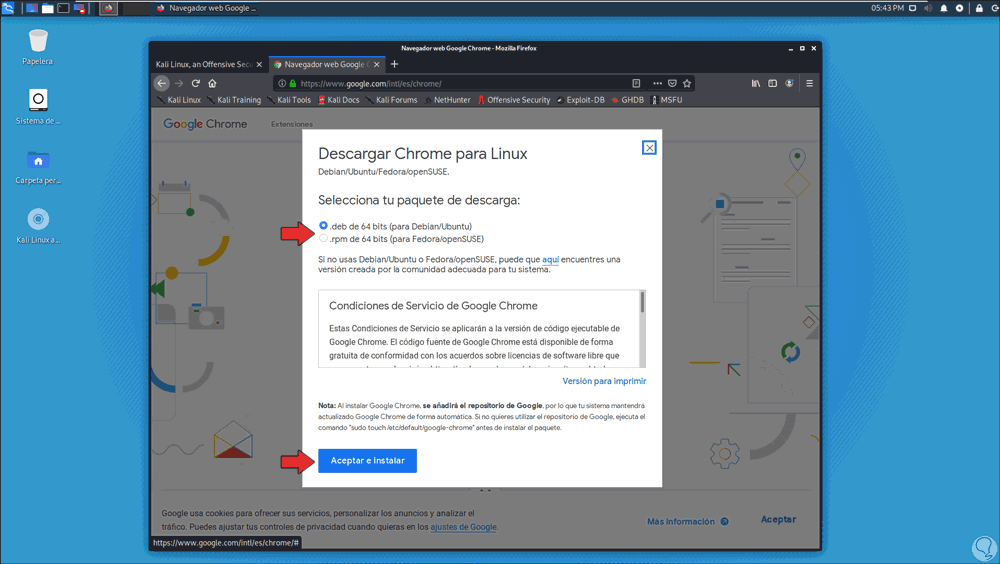Image resolution: width=1000 pixels, height=564 pixels.
Task: Click the Google Chrome logo on the page
Action: [x=205, y=124]
